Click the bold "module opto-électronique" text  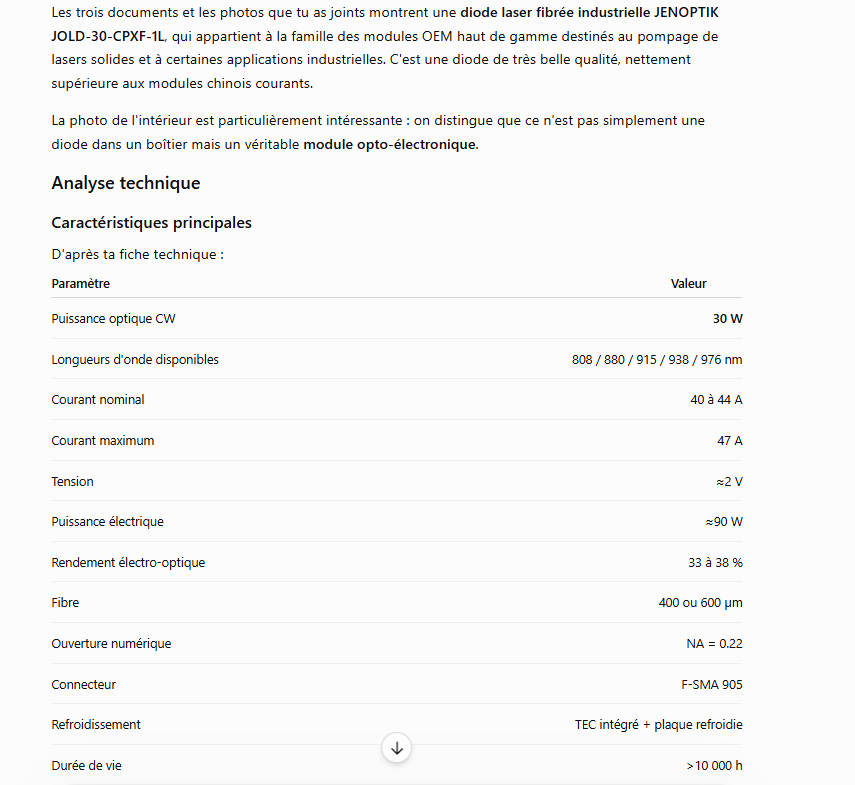pos(389,144)
